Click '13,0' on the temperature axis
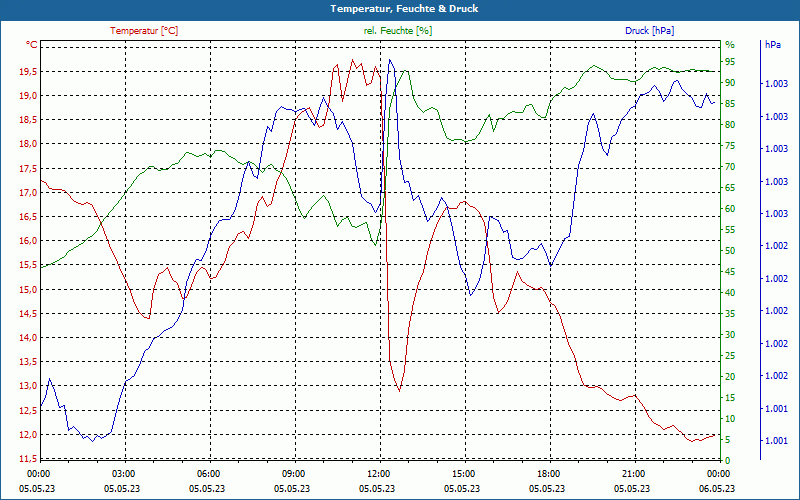800x500 pixels. [x=28, y=386]
